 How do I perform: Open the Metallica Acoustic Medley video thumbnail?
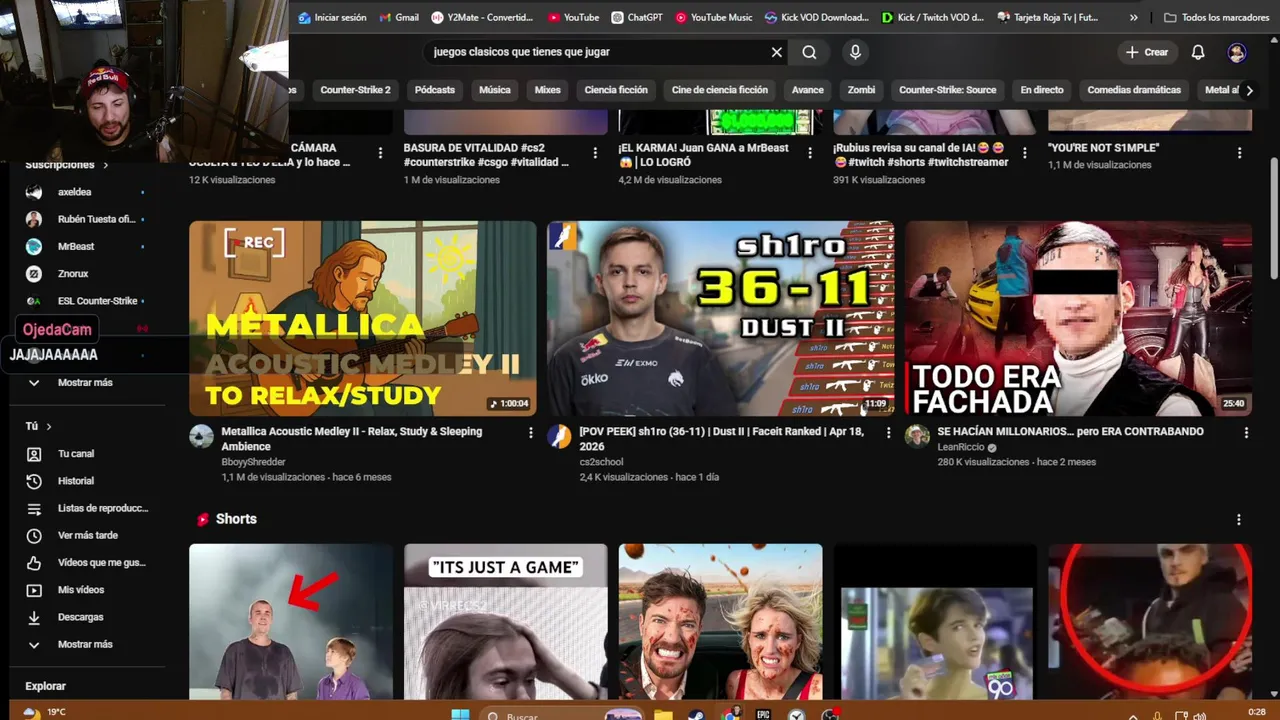[363, 318]
